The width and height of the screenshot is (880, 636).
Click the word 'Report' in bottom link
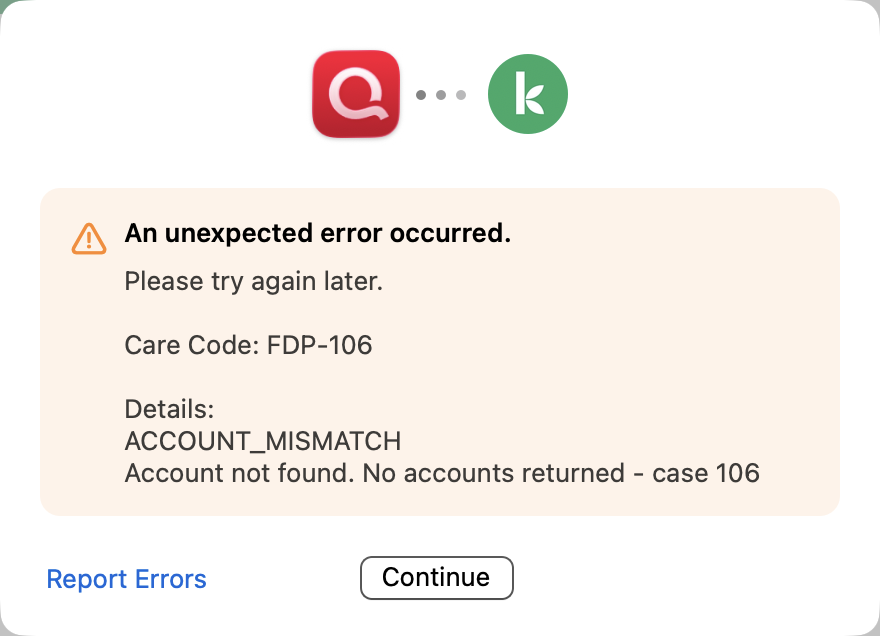click(84, 579)
